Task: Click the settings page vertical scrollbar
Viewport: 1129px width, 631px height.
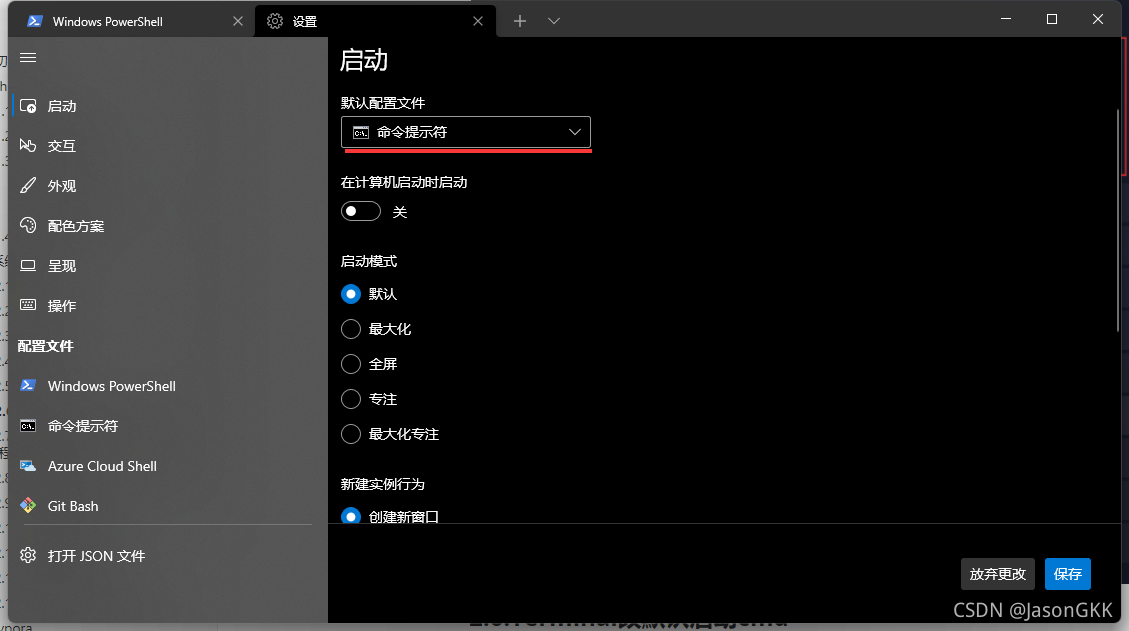Action: [1117, 220]
